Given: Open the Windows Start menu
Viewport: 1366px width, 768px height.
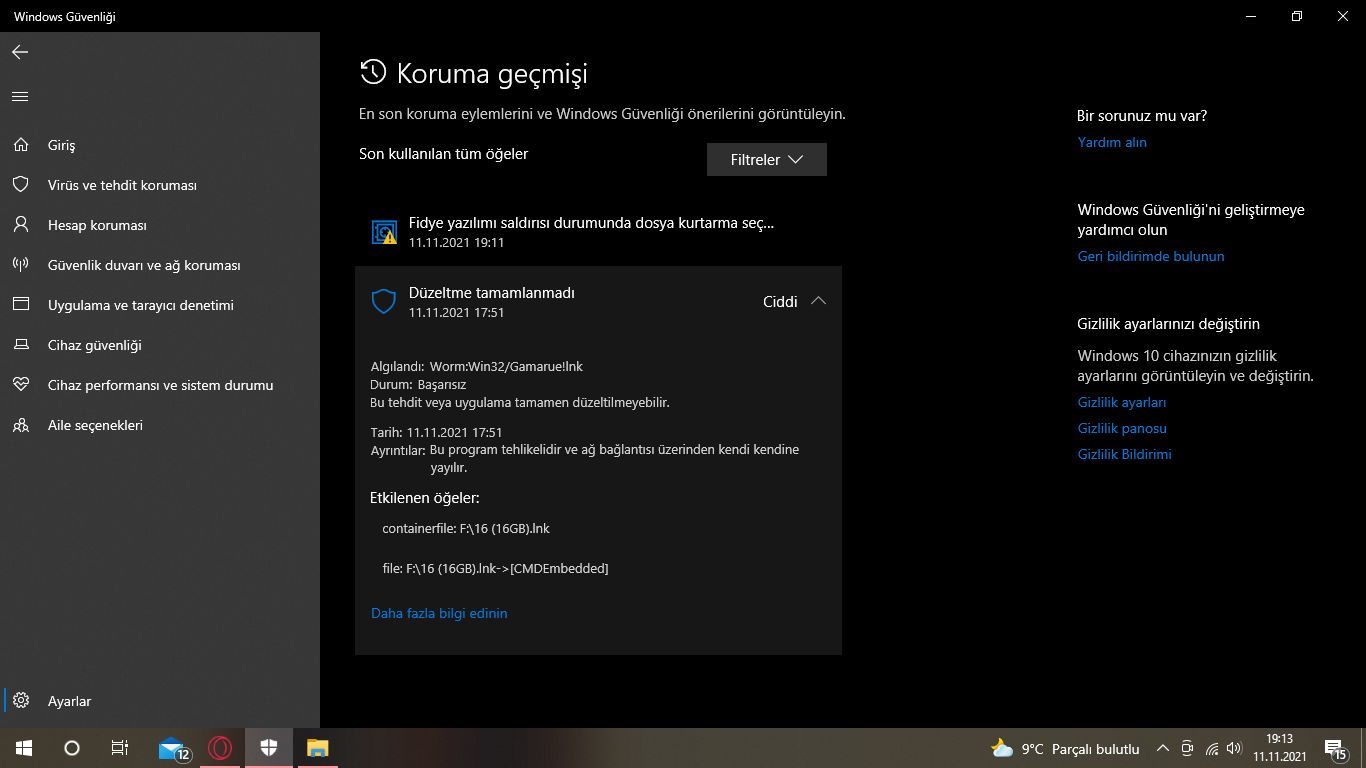Looking at the screenshot, I should [x=24, y=748].
